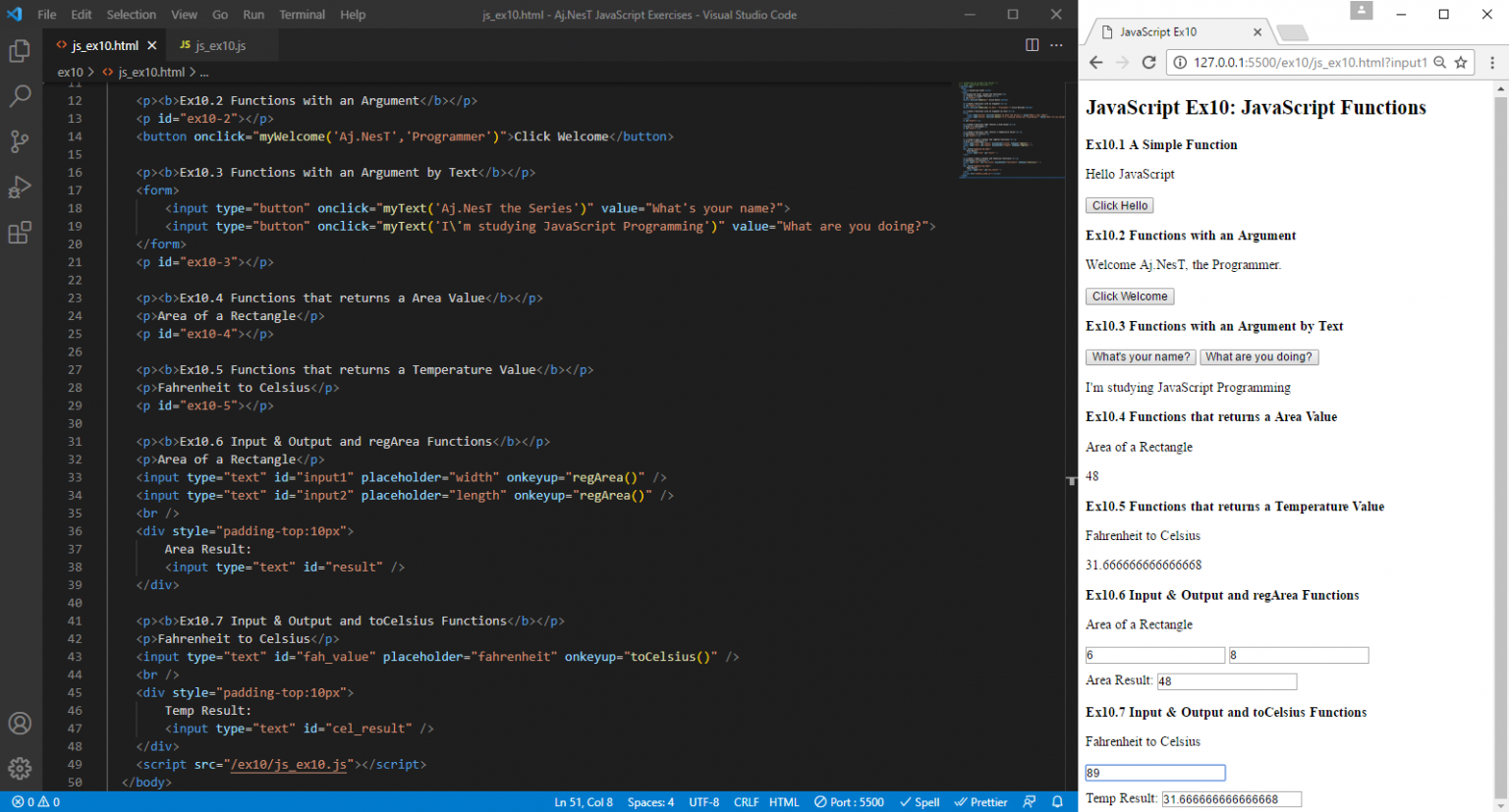Open Source Control view
The height and width of the screenshot is (812, 1509).
pos(20,141)
